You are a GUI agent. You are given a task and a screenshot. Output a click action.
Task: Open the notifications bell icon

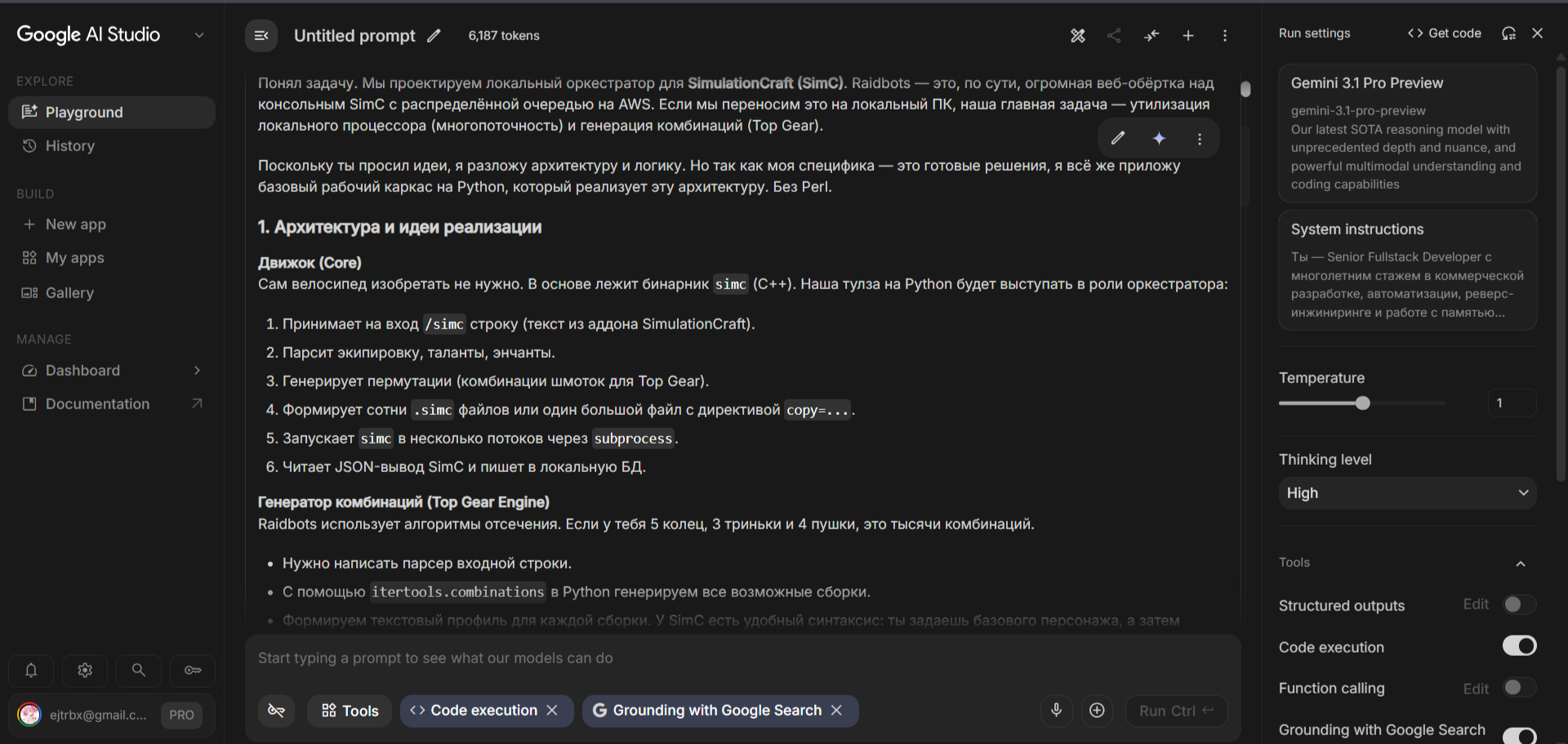coord(31,670)
